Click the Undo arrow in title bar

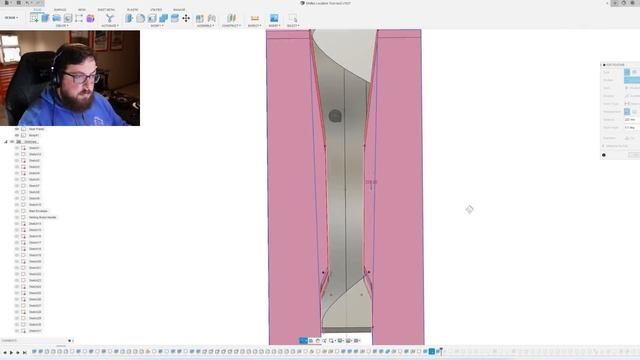click(x=28, y=3)
